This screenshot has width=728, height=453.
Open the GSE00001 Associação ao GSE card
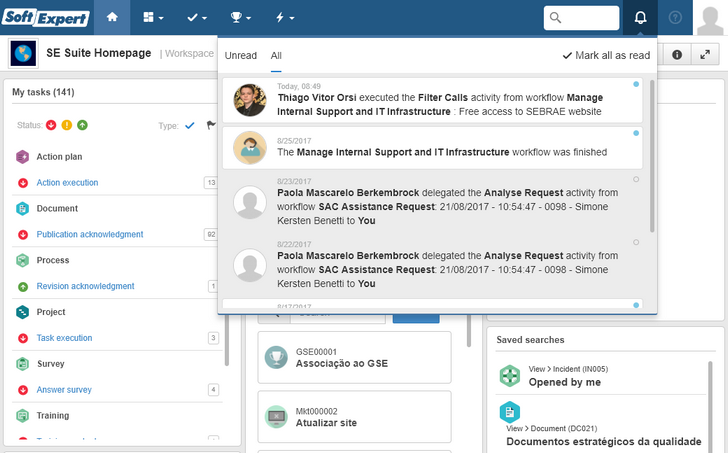354,358
